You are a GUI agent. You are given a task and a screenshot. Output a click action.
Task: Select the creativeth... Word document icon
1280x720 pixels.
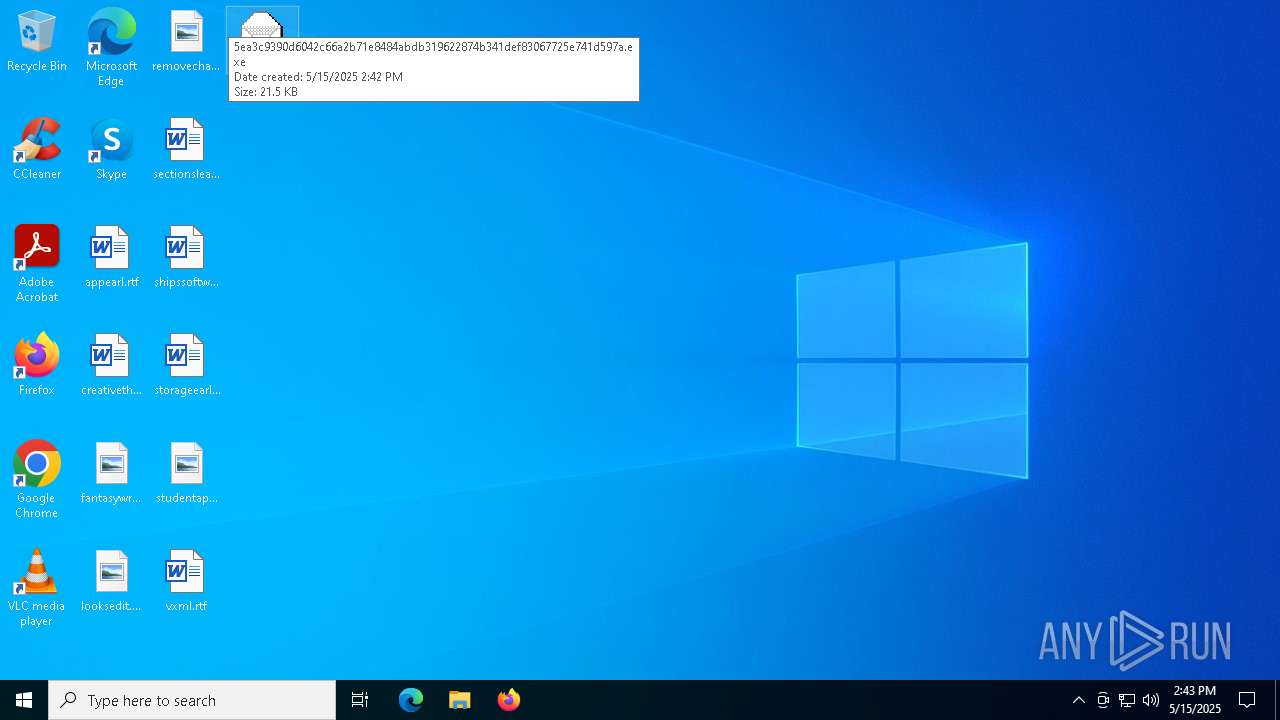(x=111, y=366)
